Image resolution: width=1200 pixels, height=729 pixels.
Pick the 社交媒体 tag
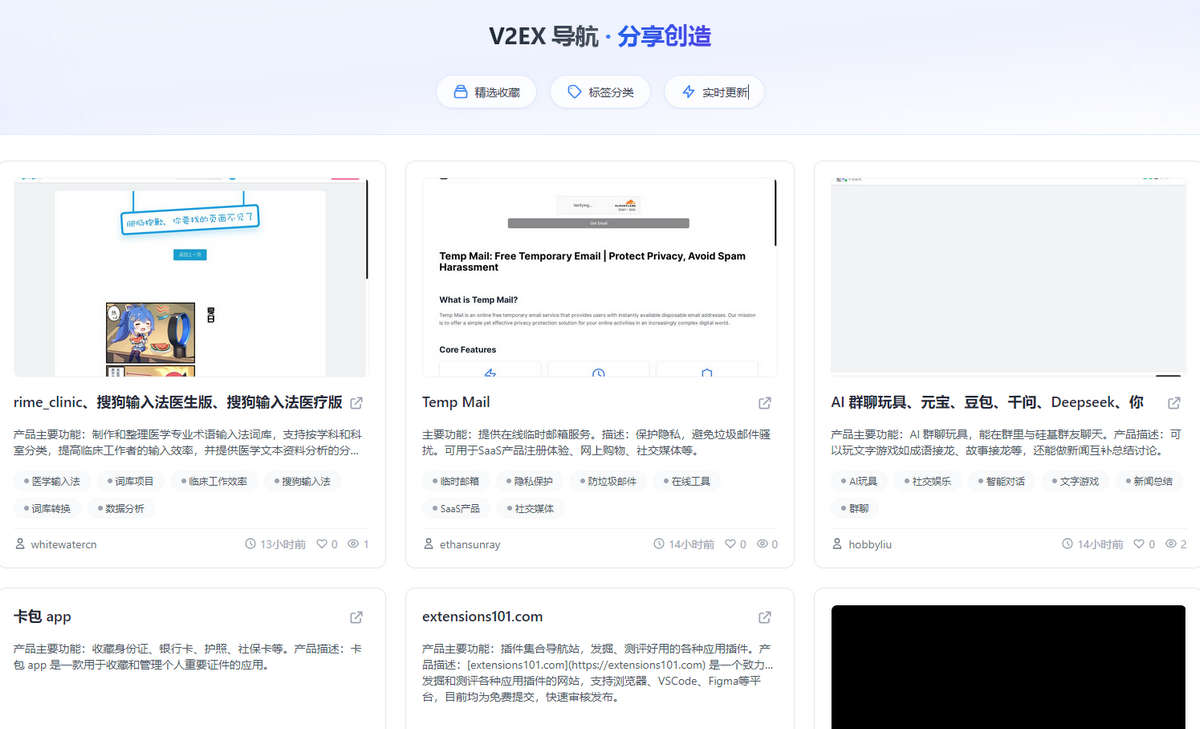530,508
